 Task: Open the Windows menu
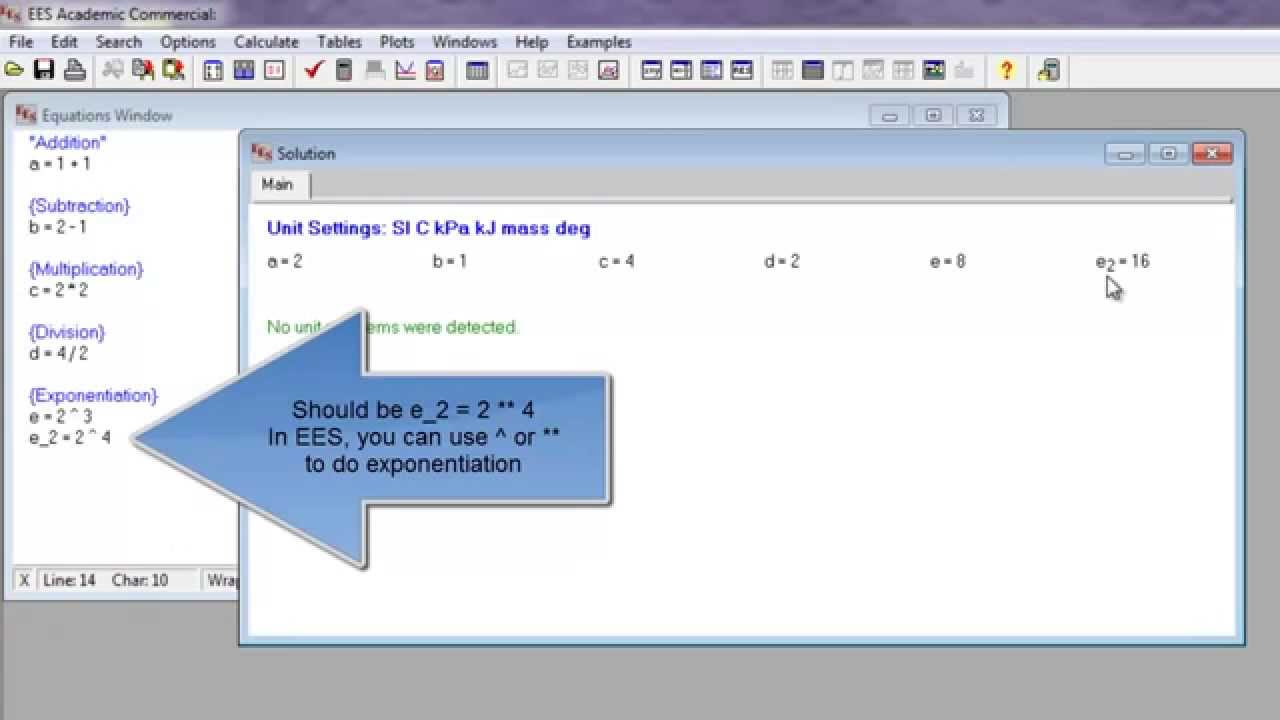(465, 42)
